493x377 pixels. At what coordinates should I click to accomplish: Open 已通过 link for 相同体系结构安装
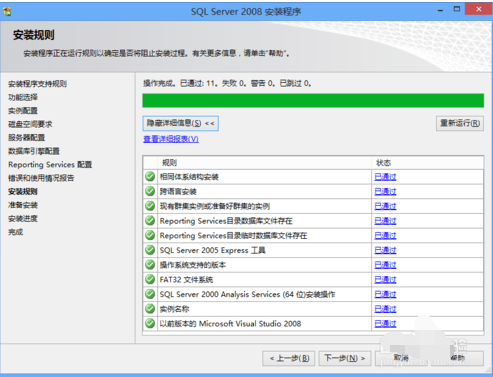385,177
